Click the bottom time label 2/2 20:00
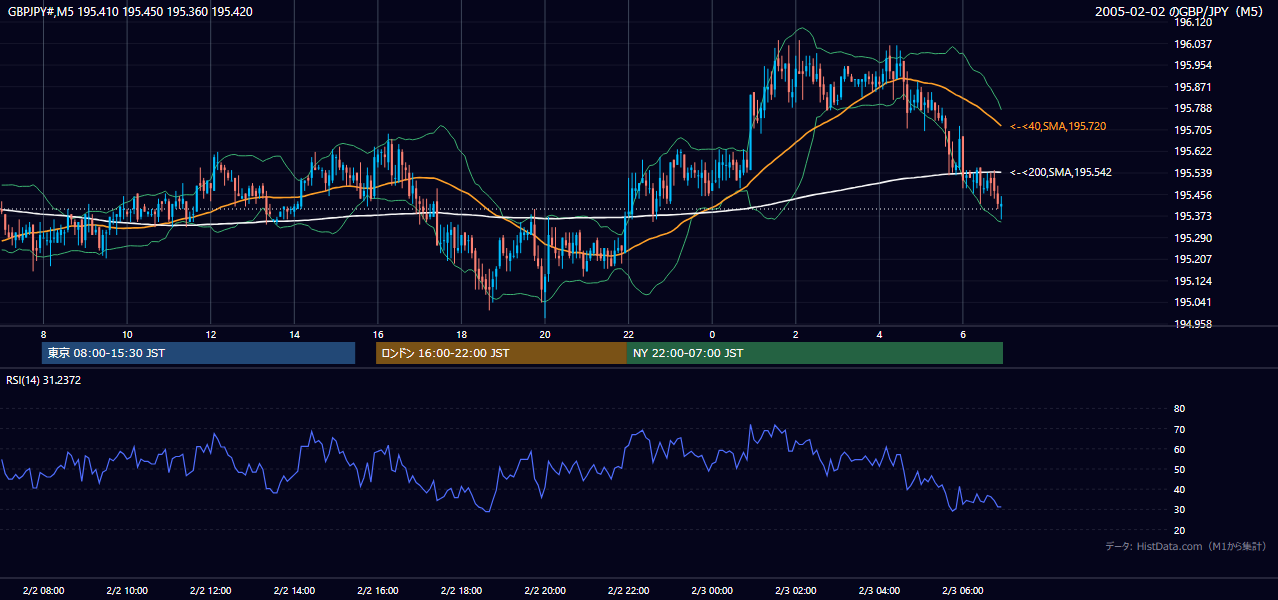 coord(544,591)
